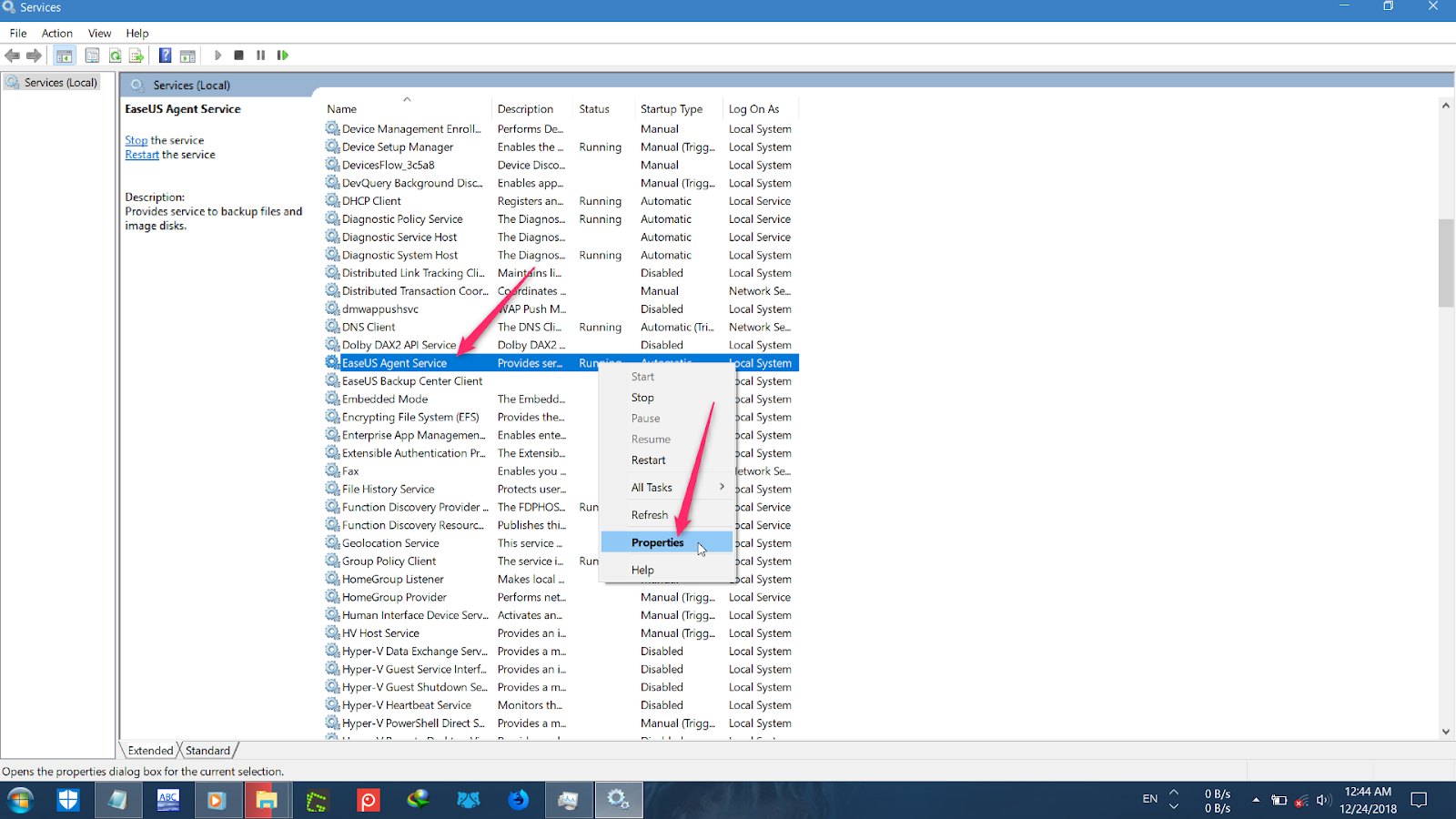The image size is (1456, 819).
Task: Open the File menu
Action: click(x=18, y=33)
